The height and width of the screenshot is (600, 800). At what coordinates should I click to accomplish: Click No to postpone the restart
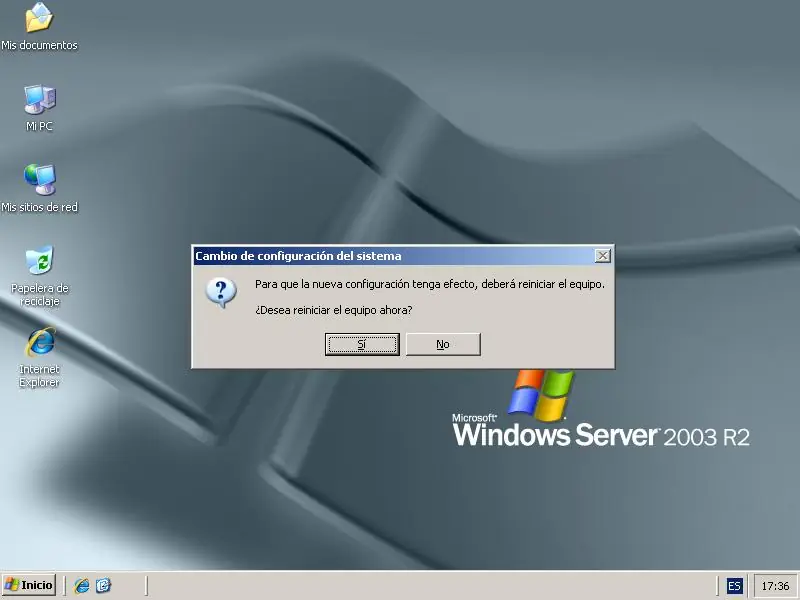click(x=443, y=344)
